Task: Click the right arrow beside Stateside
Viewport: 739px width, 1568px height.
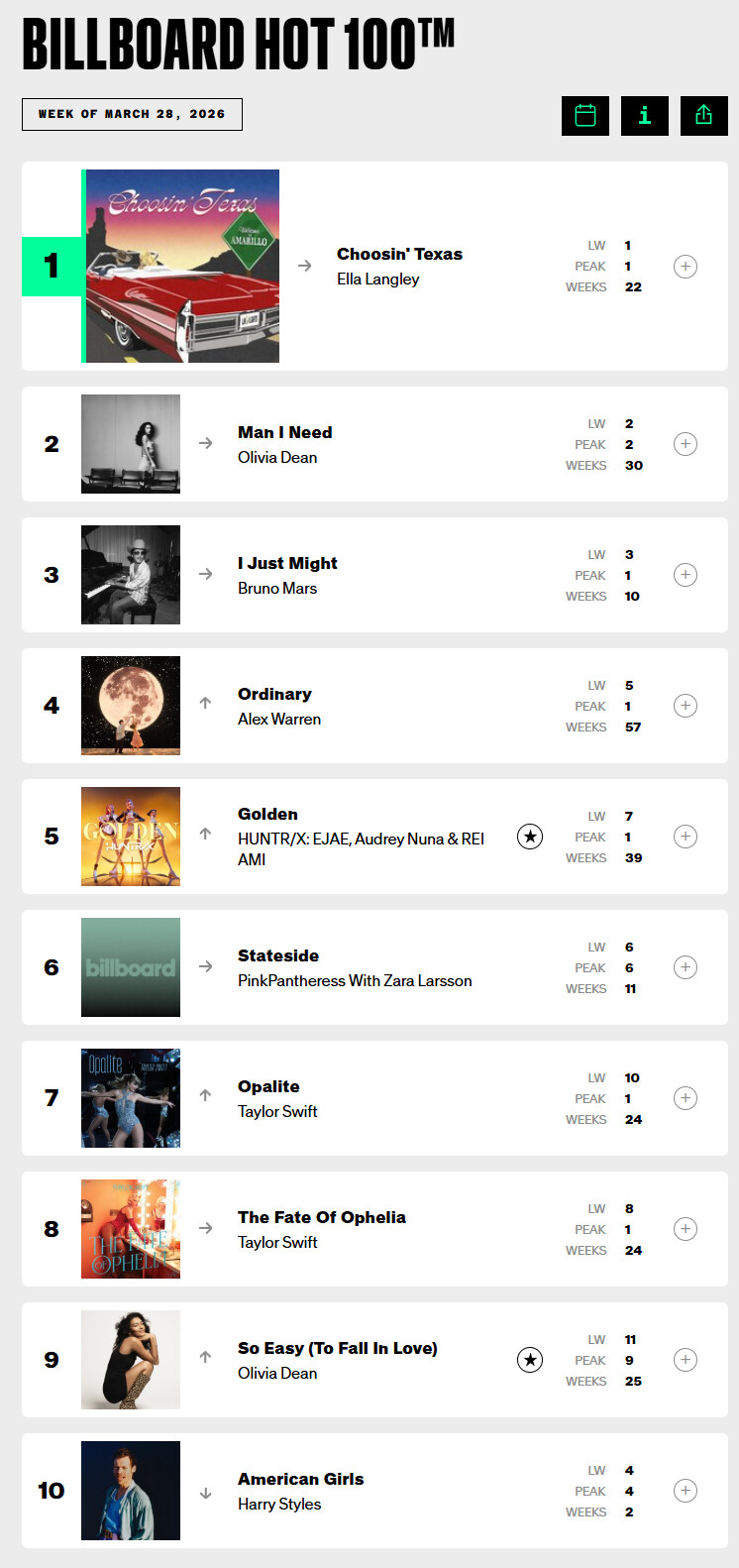Action: pyautogui.click(x=206, y=966)
